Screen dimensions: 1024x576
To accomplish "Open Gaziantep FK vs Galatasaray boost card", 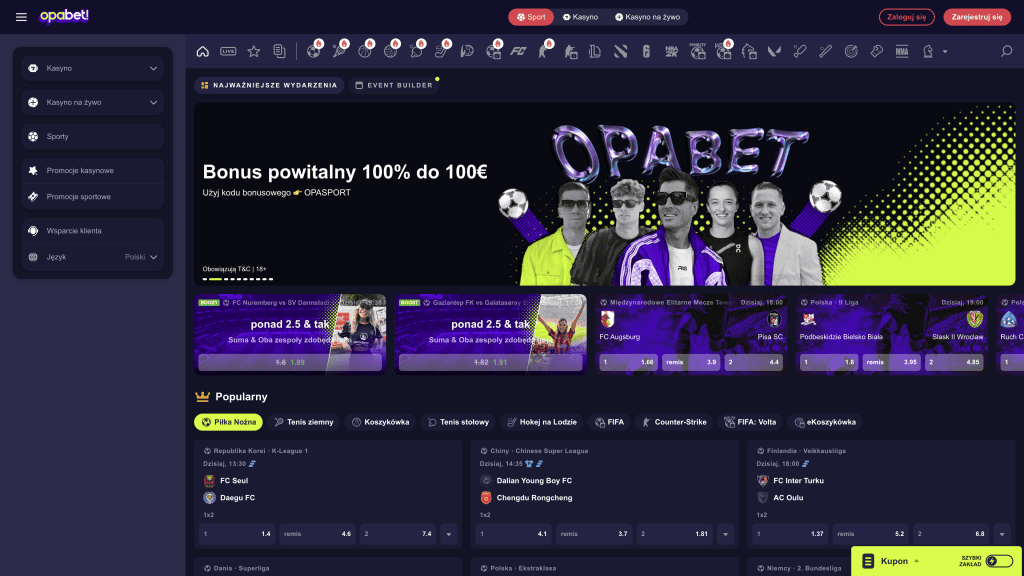I will click(490, 334).
